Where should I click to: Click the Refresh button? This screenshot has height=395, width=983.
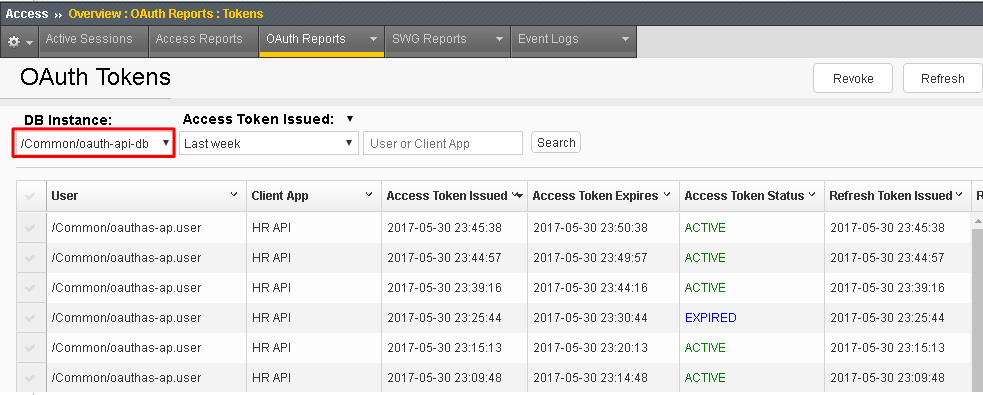coord(942,78)
